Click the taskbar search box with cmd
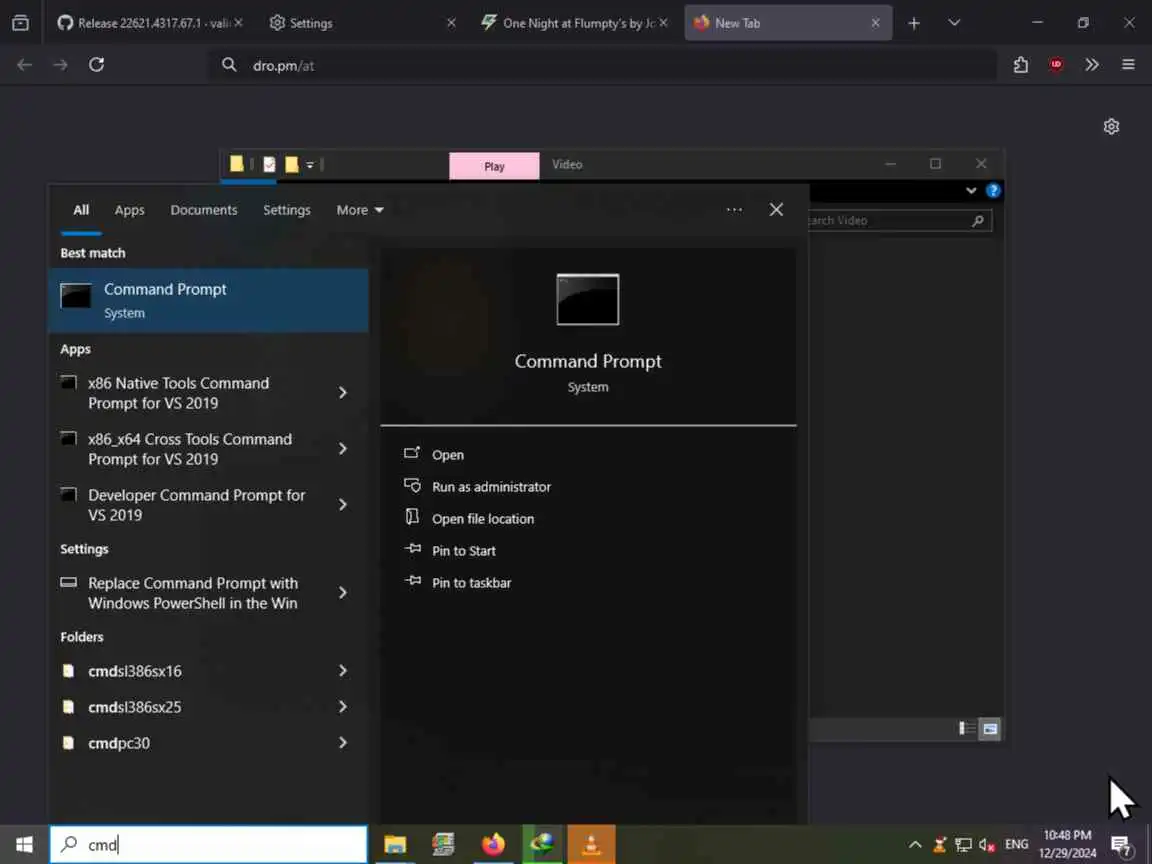 click(209, 844)
